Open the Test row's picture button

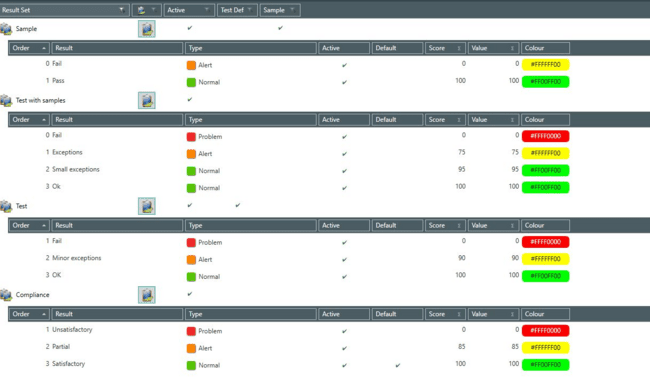point(147,206)
